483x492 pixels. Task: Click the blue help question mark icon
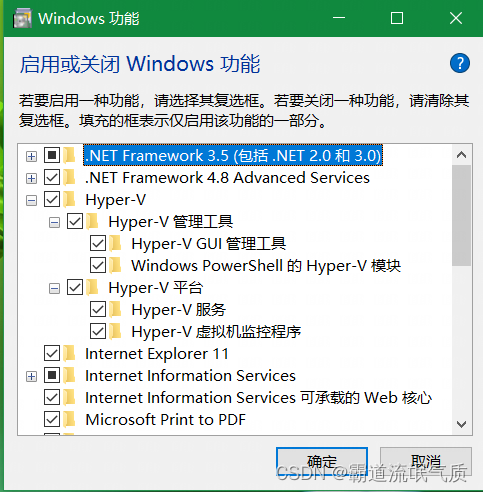pyautogui.click(x=460, y=63)
